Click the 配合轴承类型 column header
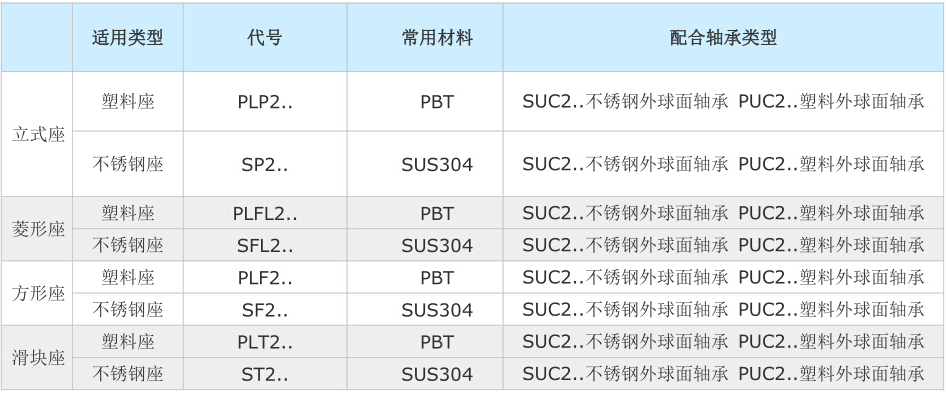Viewport: 946px width, 393px height. (723, 38)
